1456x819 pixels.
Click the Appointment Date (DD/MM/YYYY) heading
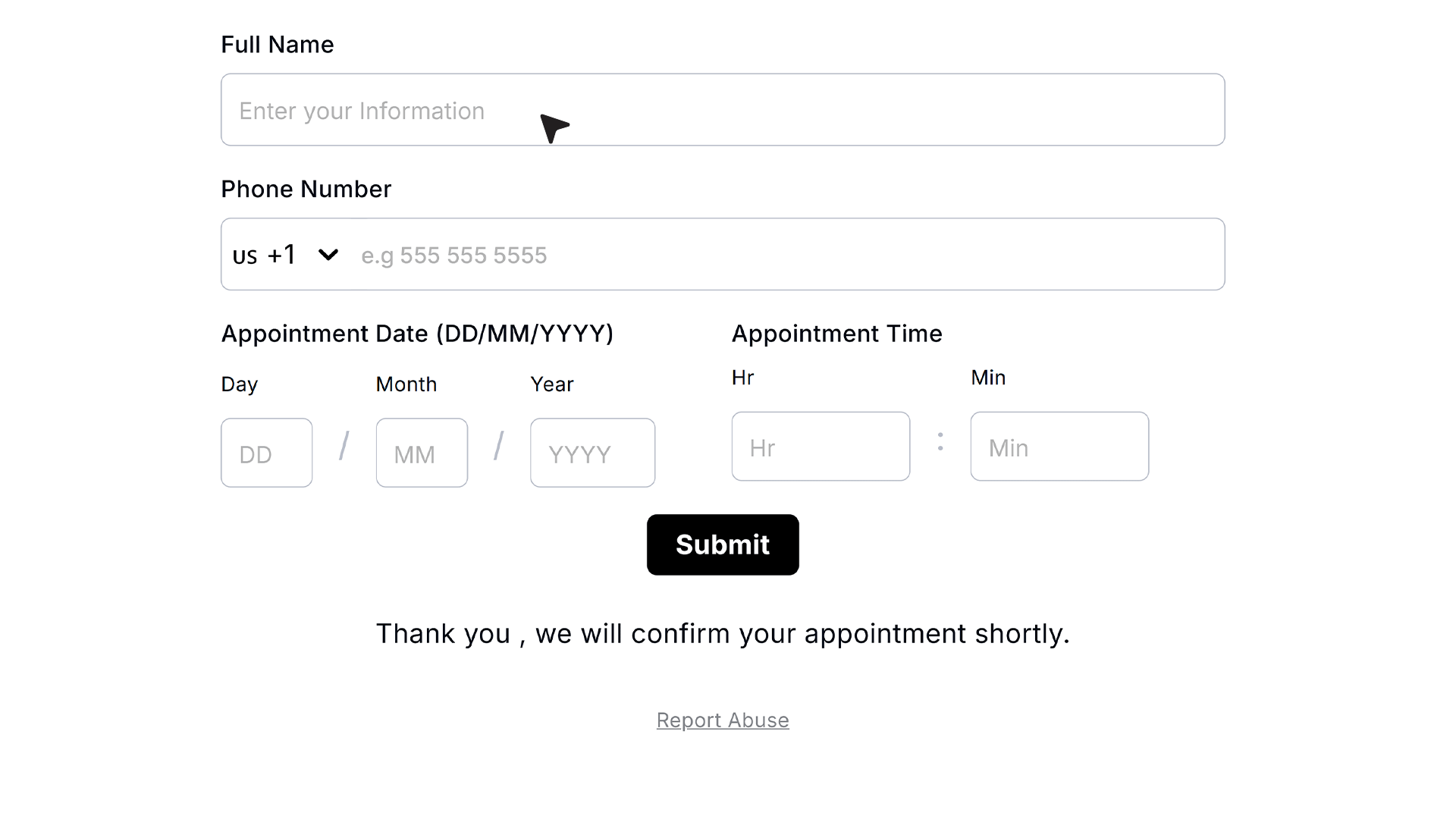[417, 334]
